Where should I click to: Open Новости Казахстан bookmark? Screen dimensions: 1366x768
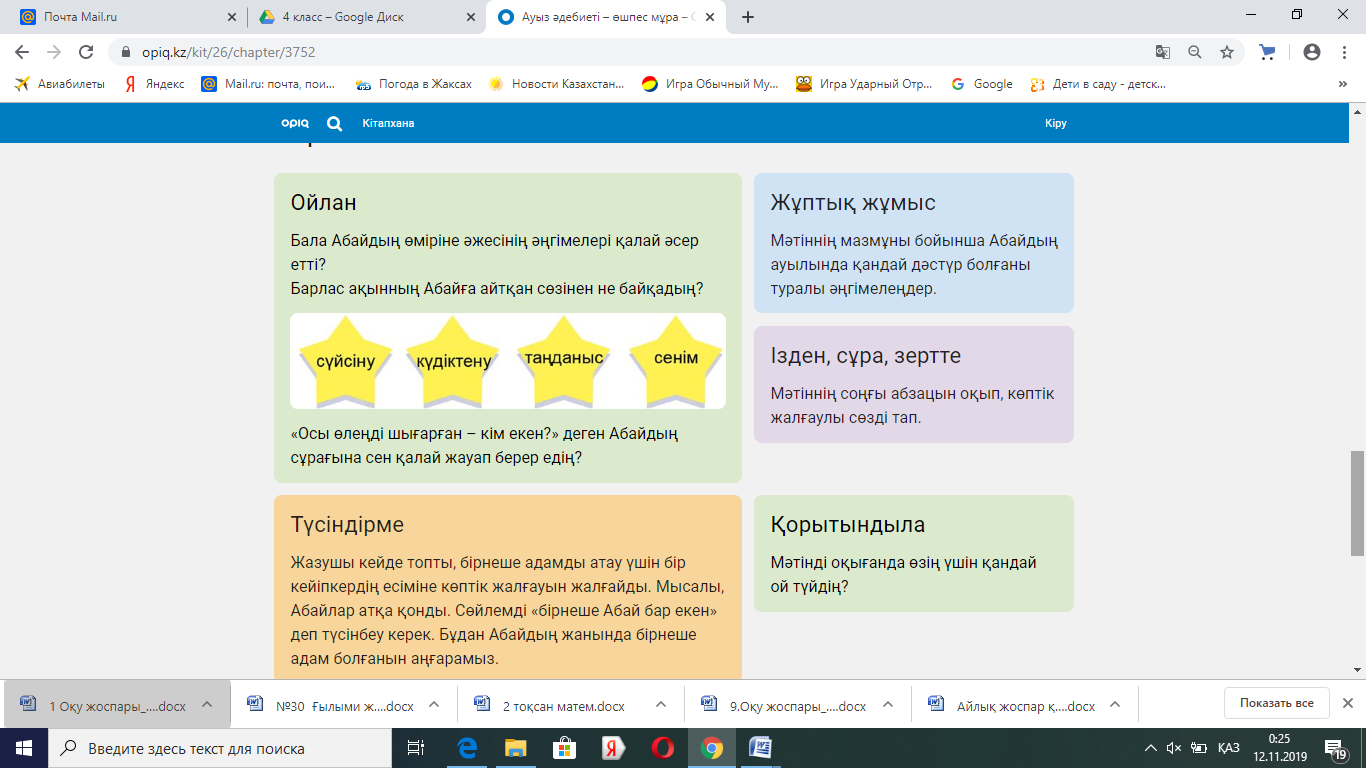coord(557,85)
